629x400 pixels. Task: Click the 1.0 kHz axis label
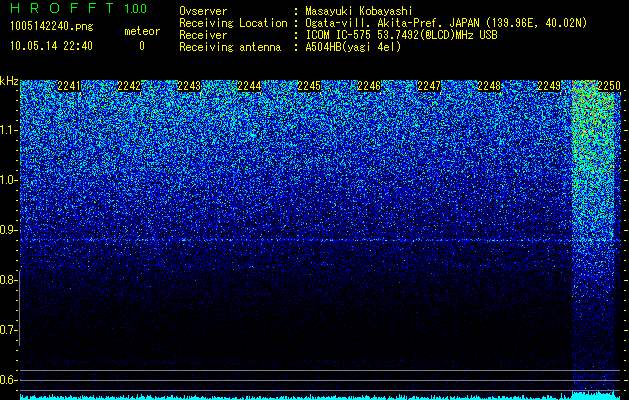[x=7, y=180]
